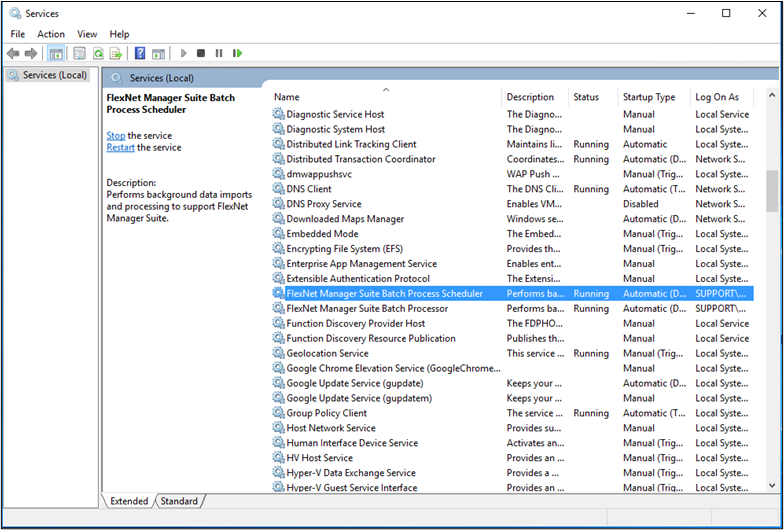This screenshot has width=784, height=530.
Task: Click the gear icon beside Geolocation Service
Action: click(278, 353)
